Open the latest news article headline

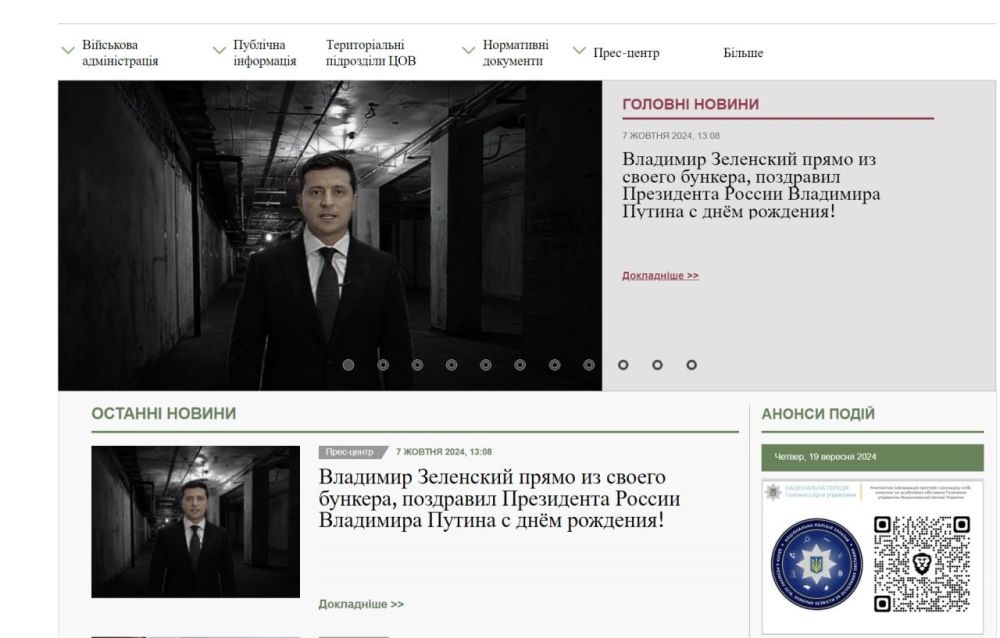[x=499, y=498]
